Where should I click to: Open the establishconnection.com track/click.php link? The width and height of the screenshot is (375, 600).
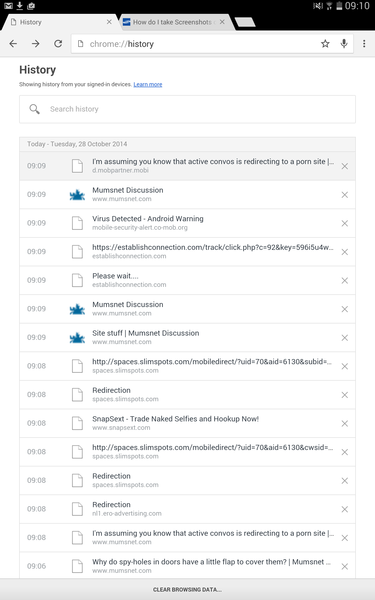tap(213, 247)
